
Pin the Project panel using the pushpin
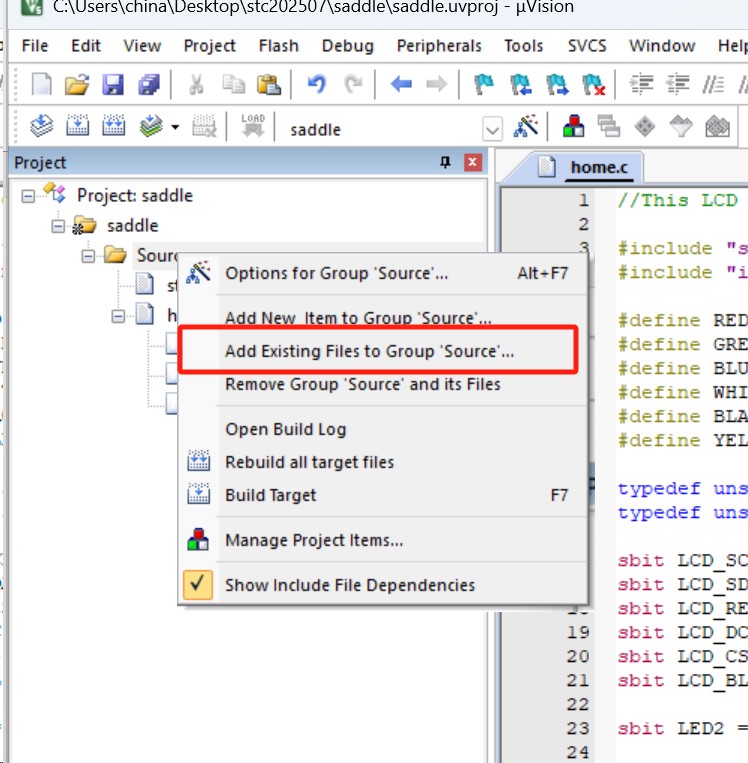445,162
